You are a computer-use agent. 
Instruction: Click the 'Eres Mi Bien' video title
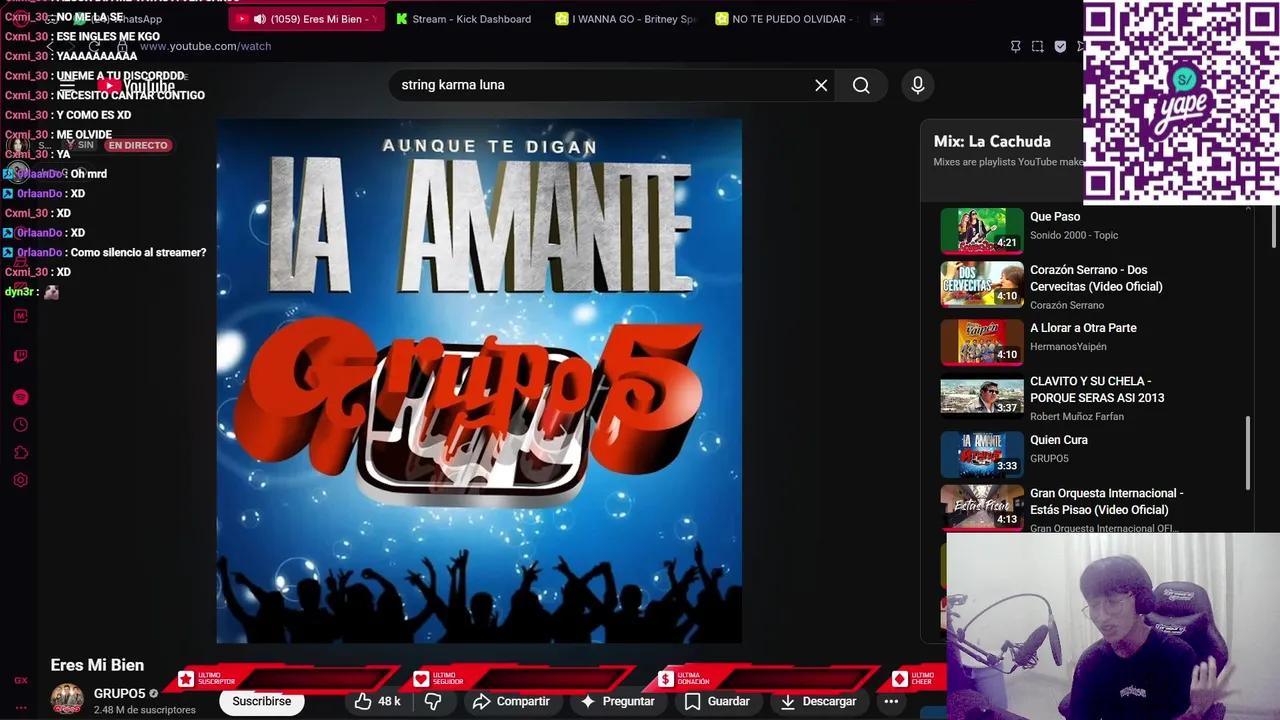coord(97,665)
